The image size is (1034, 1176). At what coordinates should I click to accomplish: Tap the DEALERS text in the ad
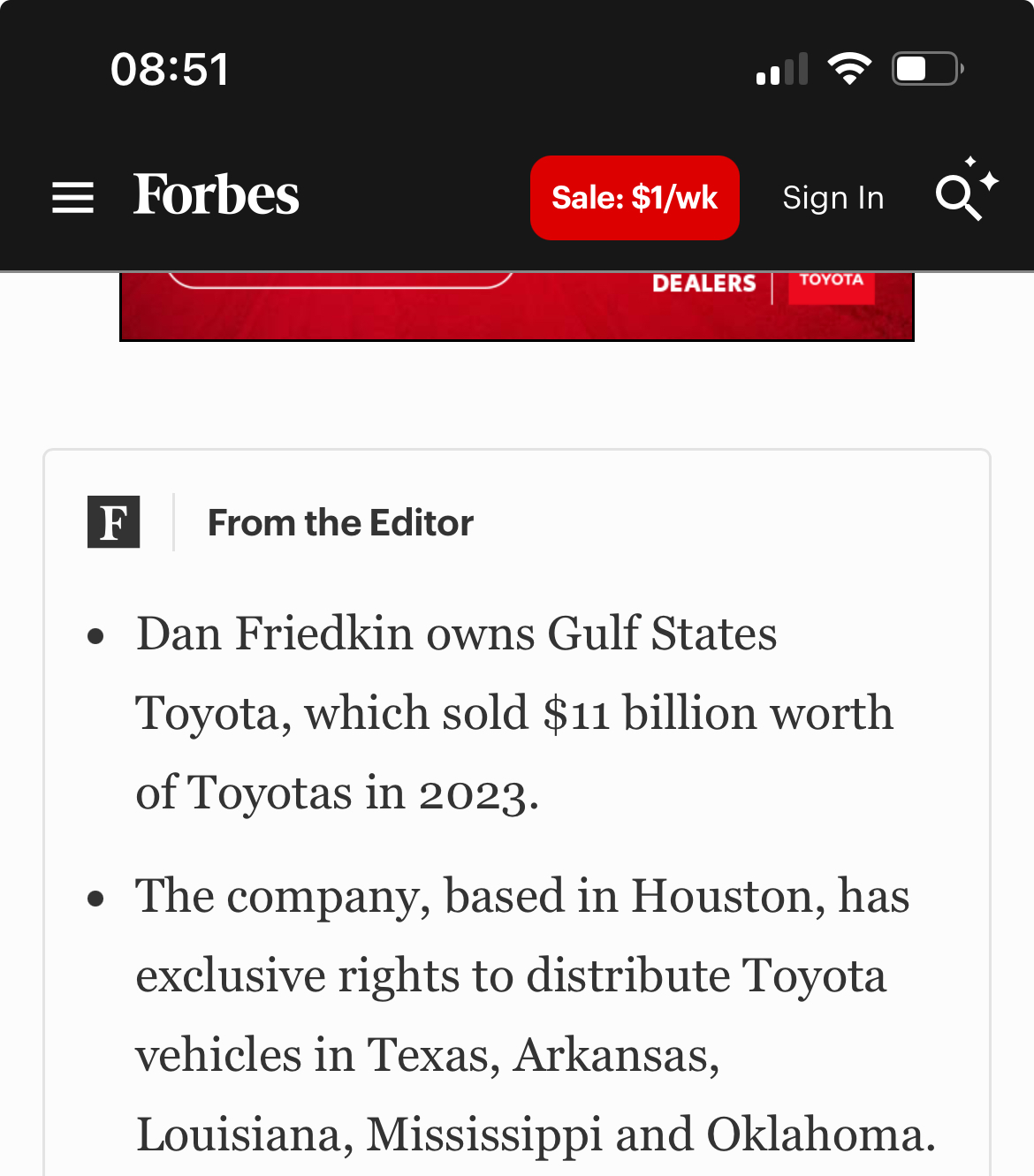704,284
